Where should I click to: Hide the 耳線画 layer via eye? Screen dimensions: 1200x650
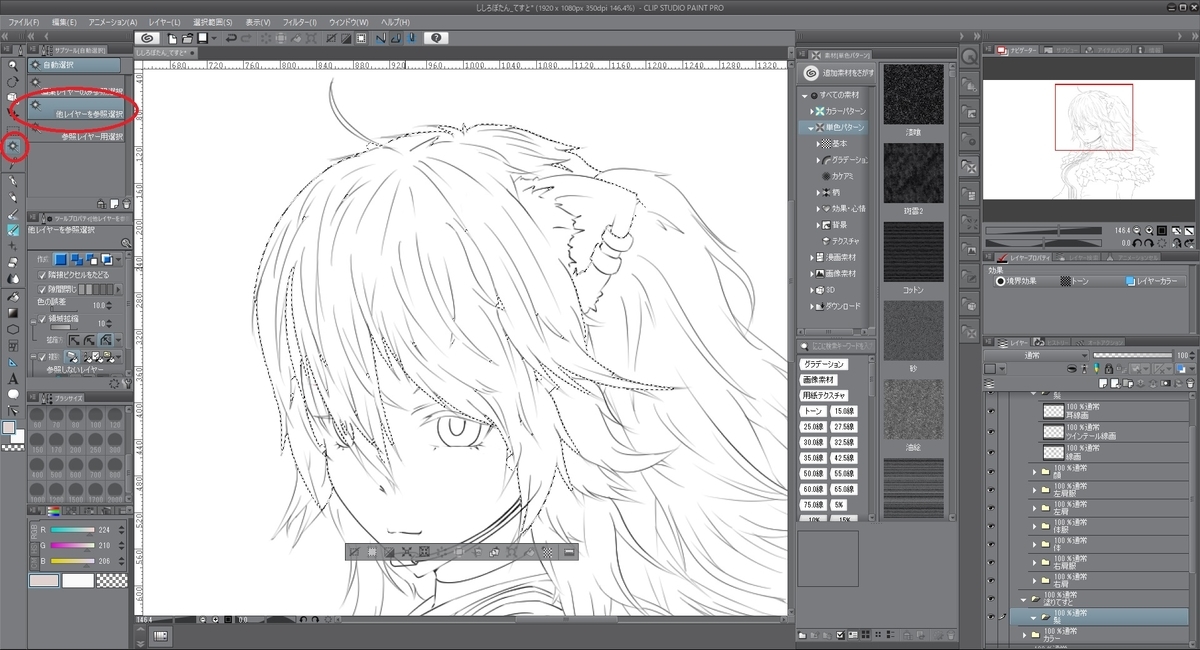[992, 410]
